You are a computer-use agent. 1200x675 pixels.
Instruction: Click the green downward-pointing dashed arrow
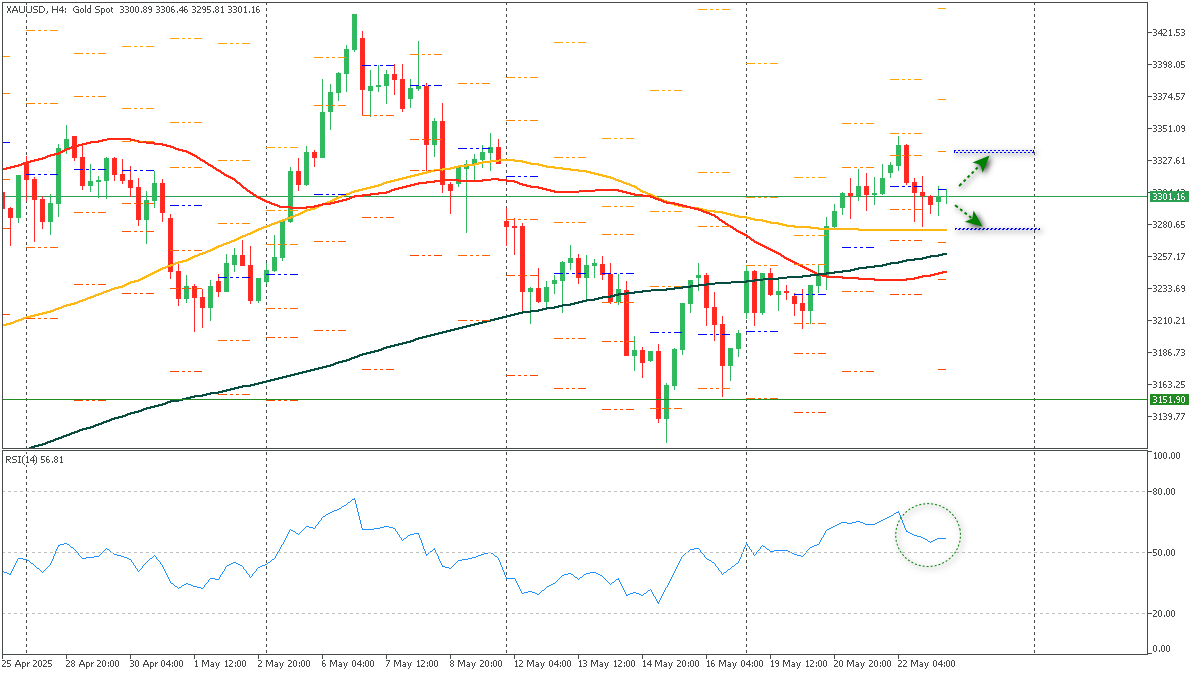[969, 215]
